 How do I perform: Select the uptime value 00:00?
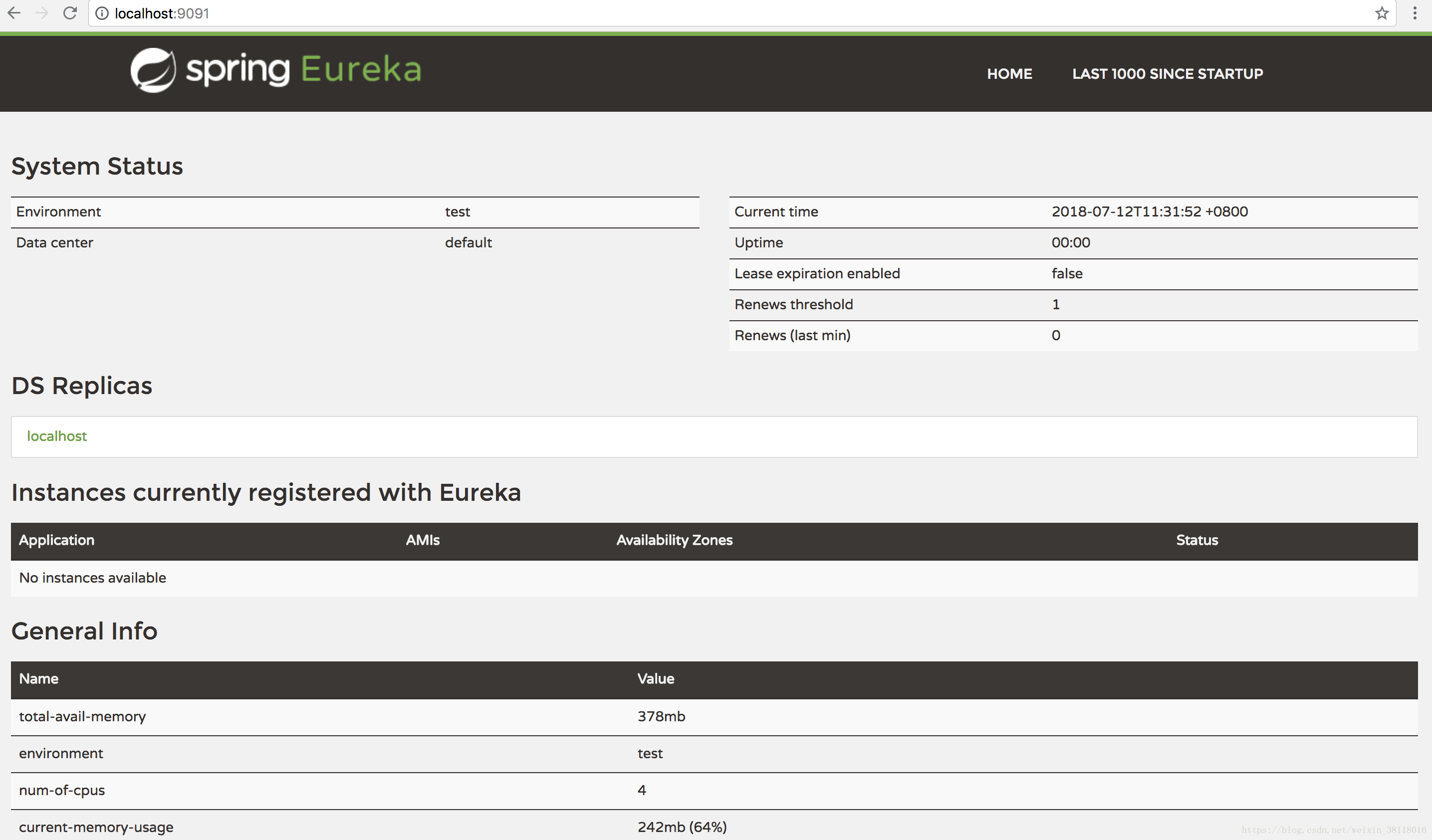1071,242
